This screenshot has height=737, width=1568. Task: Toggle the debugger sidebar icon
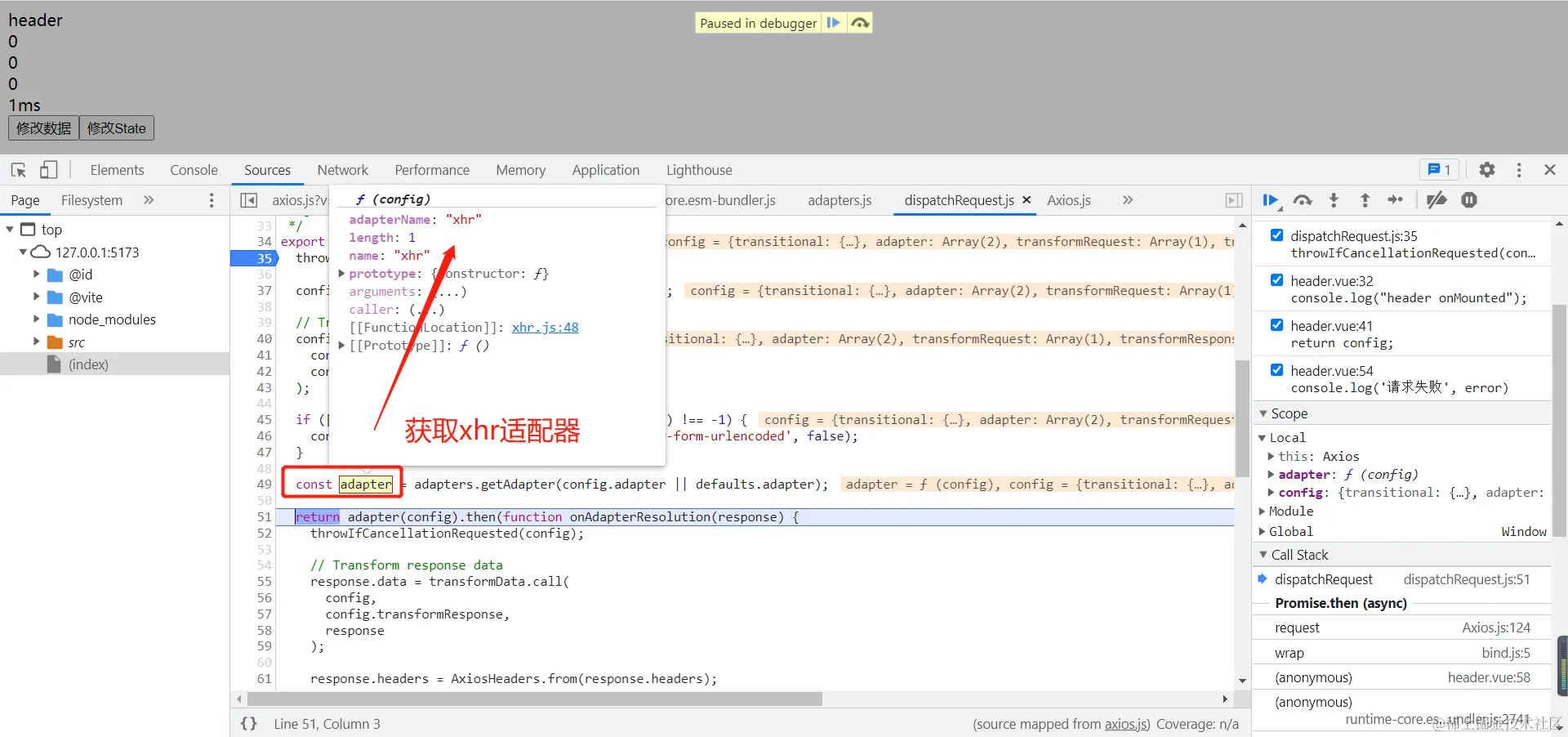1234,200
